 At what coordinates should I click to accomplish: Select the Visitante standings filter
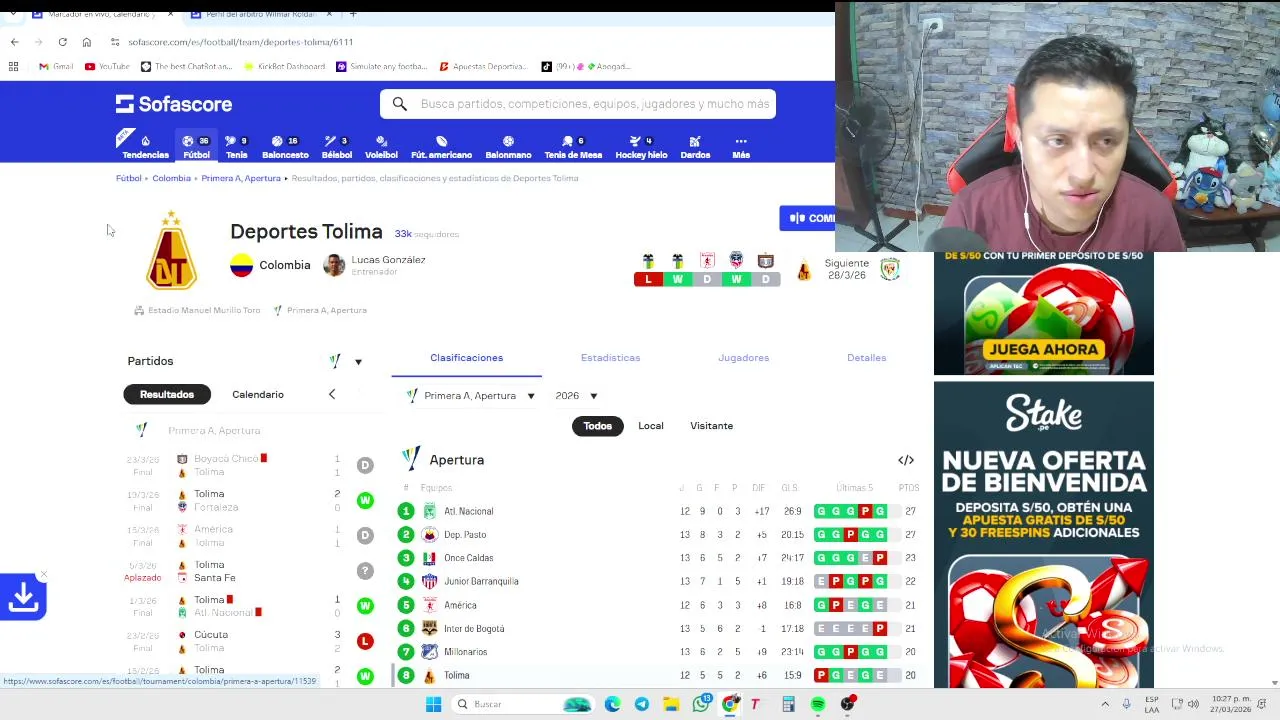(x=711, y=426)
